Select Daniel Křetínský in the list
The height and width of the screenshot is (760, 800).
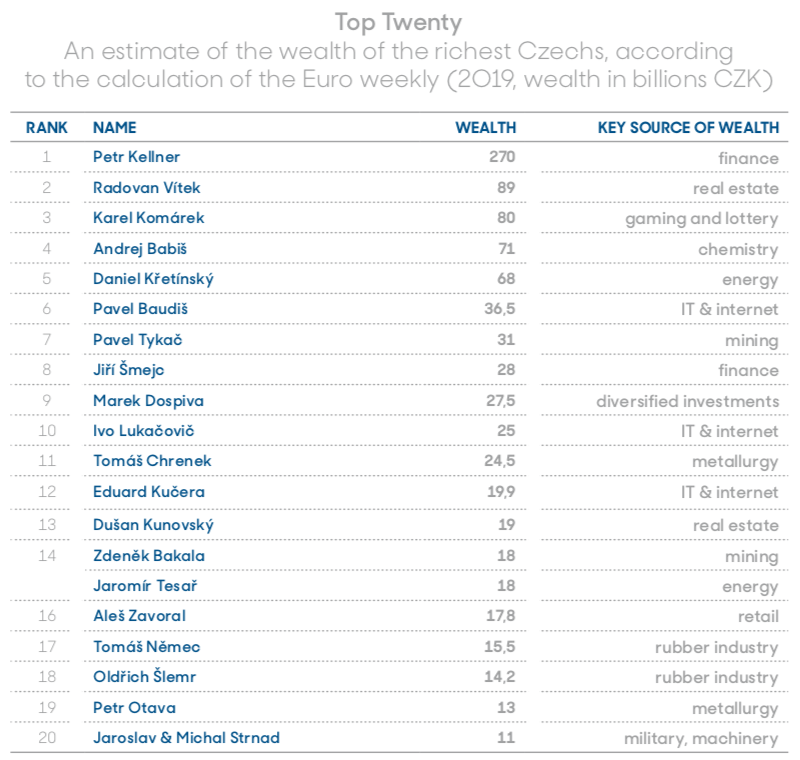(x=153, y=279)
